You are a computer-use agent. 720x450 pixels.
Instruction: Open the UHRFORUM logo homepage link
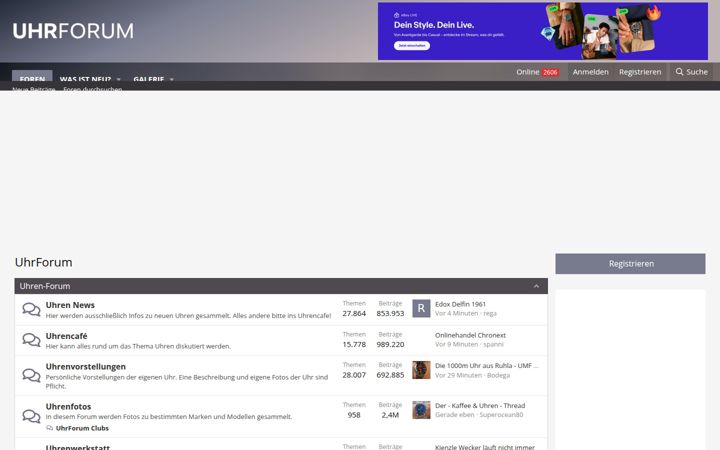(x=73, y=31)
